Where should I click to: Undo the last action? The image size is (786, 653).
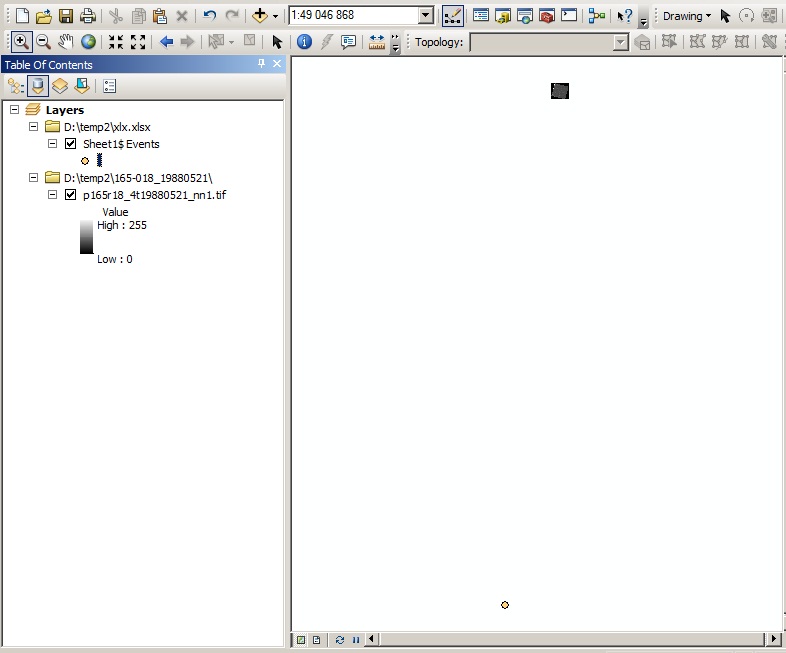210,16
